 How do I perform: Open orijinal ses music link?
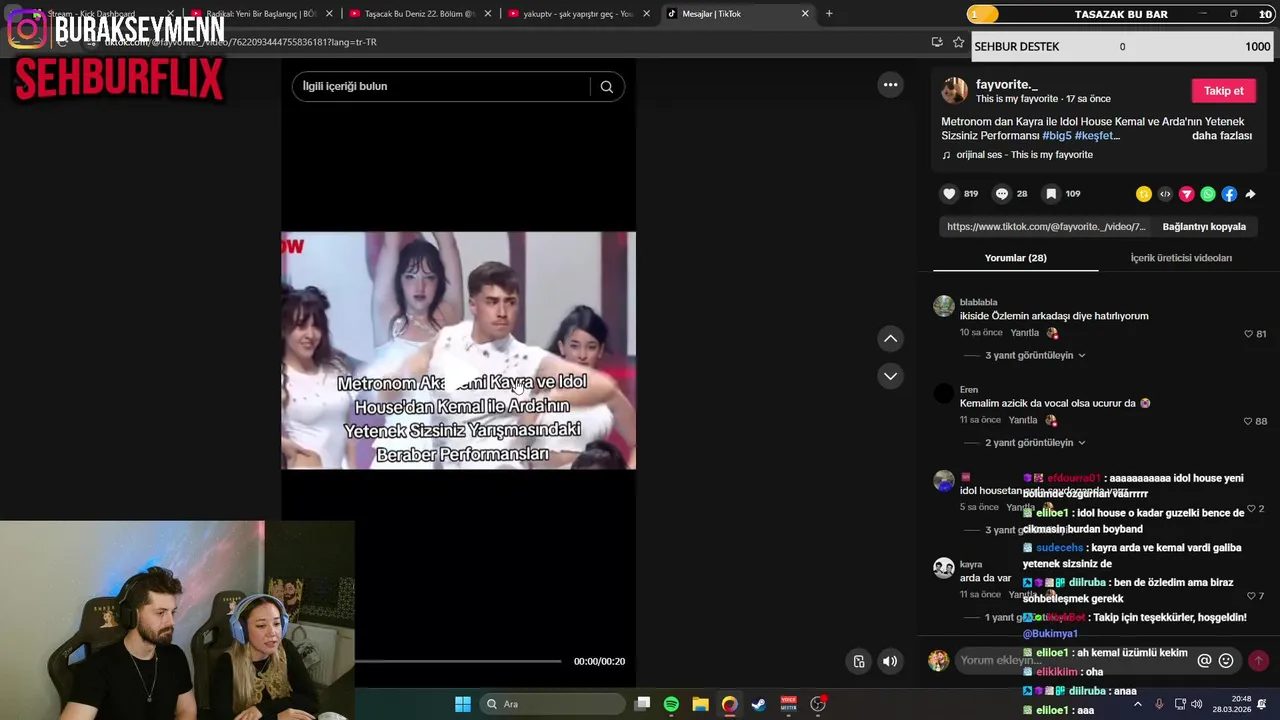[x=1024, y=155]
